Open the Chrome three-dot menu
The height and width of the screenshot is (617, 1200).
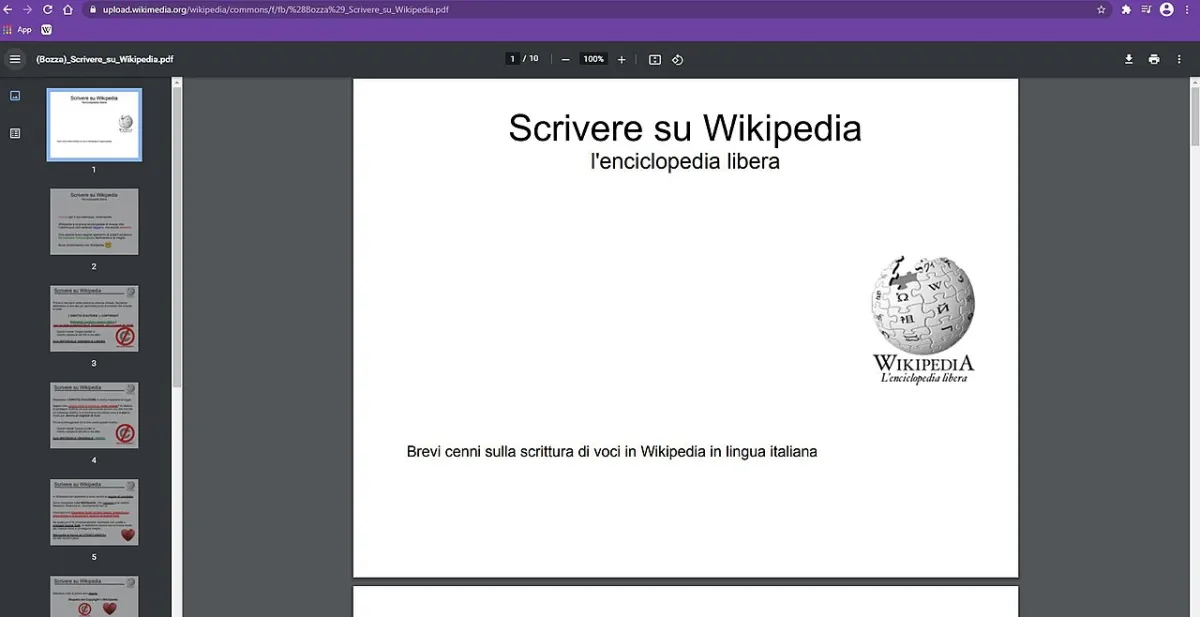[1187, 9]
